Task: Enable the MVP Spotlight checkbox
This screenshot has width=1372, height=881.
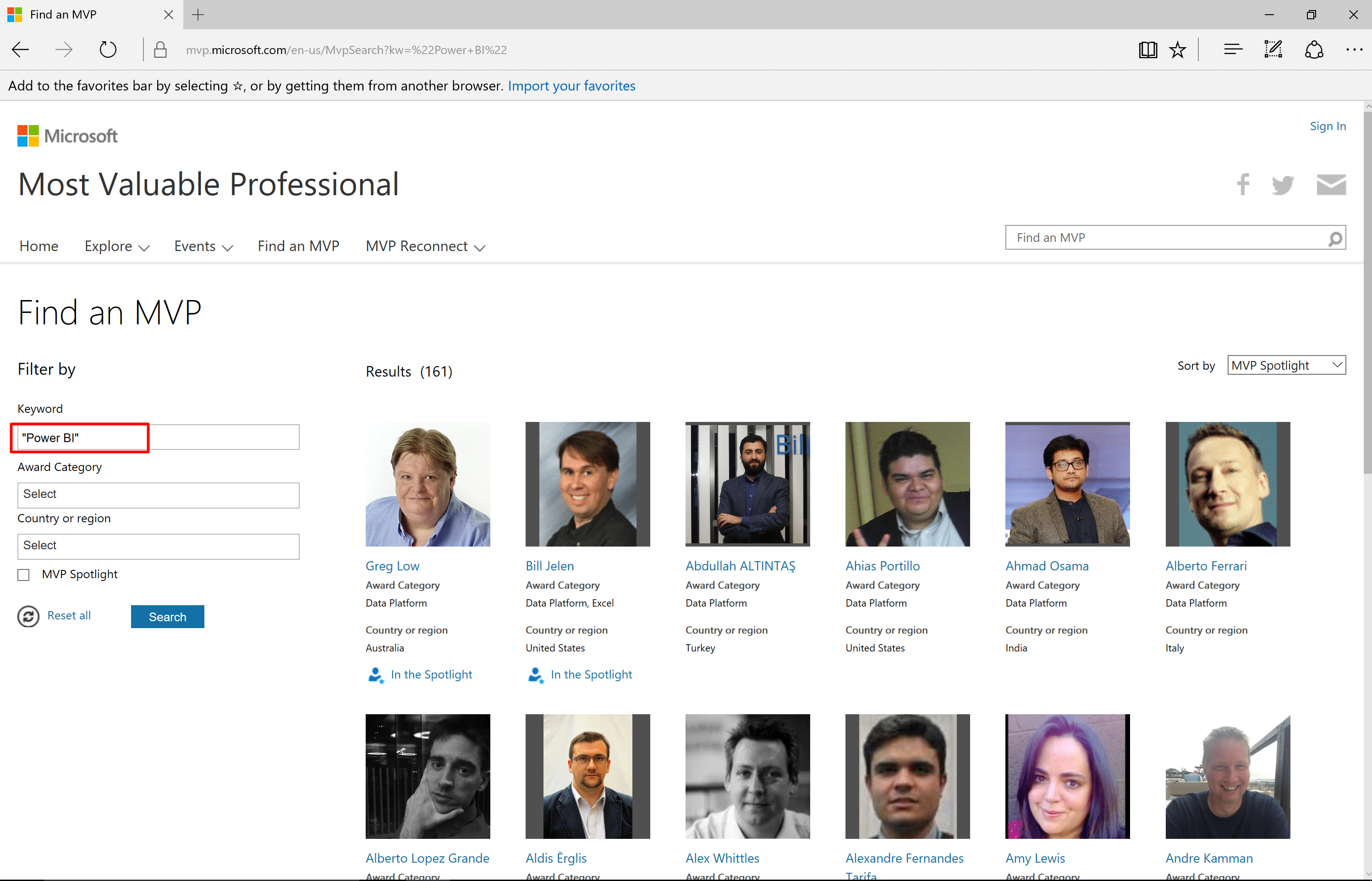Action: click(23, 575)
